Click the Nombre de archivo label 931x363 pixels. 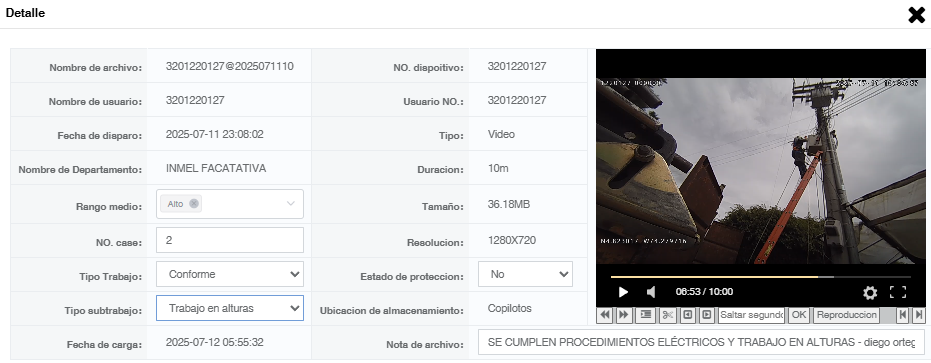pyautogui.click(x=96, y=68)
